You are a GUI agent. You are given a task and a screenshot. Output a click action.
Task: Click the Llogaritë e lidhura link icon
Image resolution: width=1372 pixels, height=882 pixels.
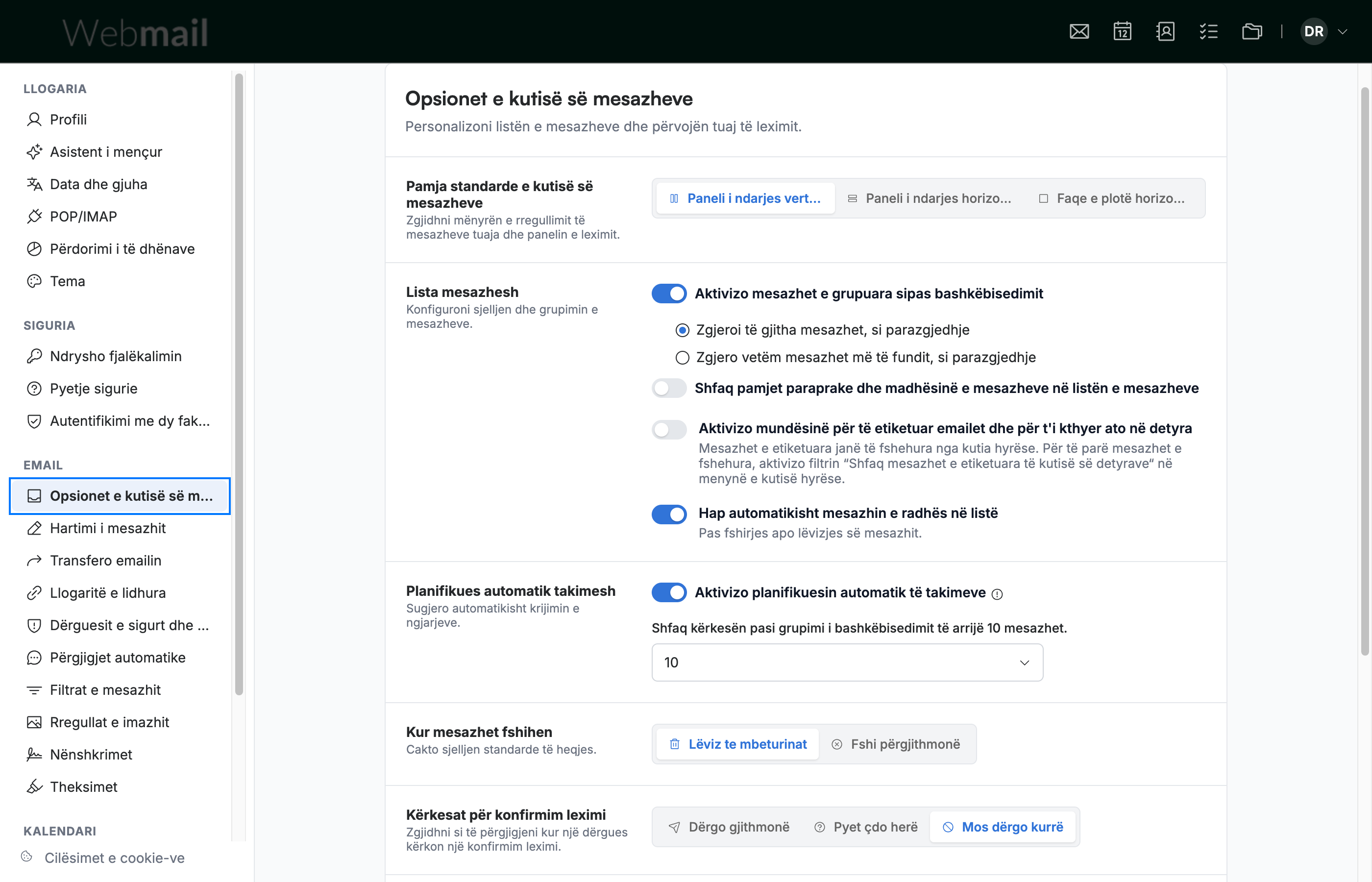pos(34,593)
